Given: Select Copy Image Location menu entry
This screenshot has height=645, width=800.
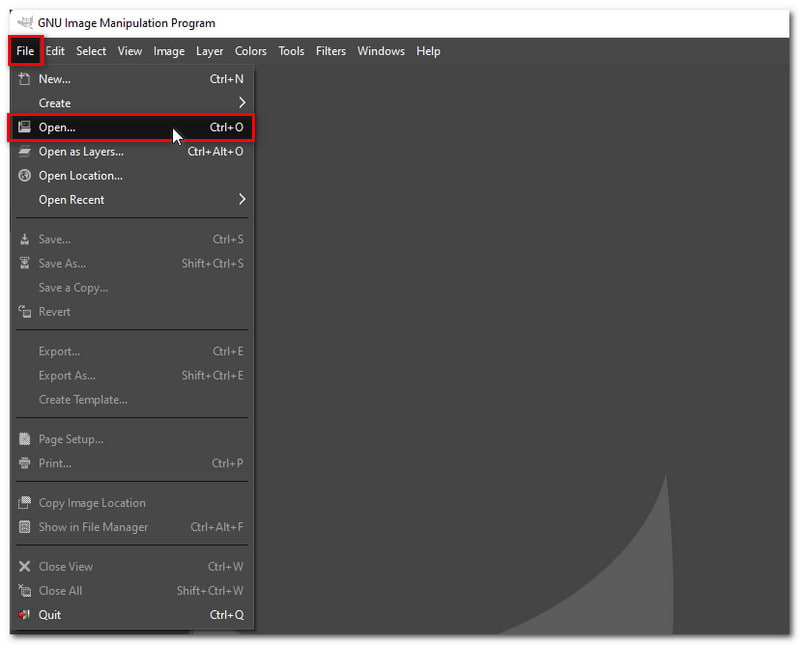Looking at the screenshot, I should [x=132, y=503].
